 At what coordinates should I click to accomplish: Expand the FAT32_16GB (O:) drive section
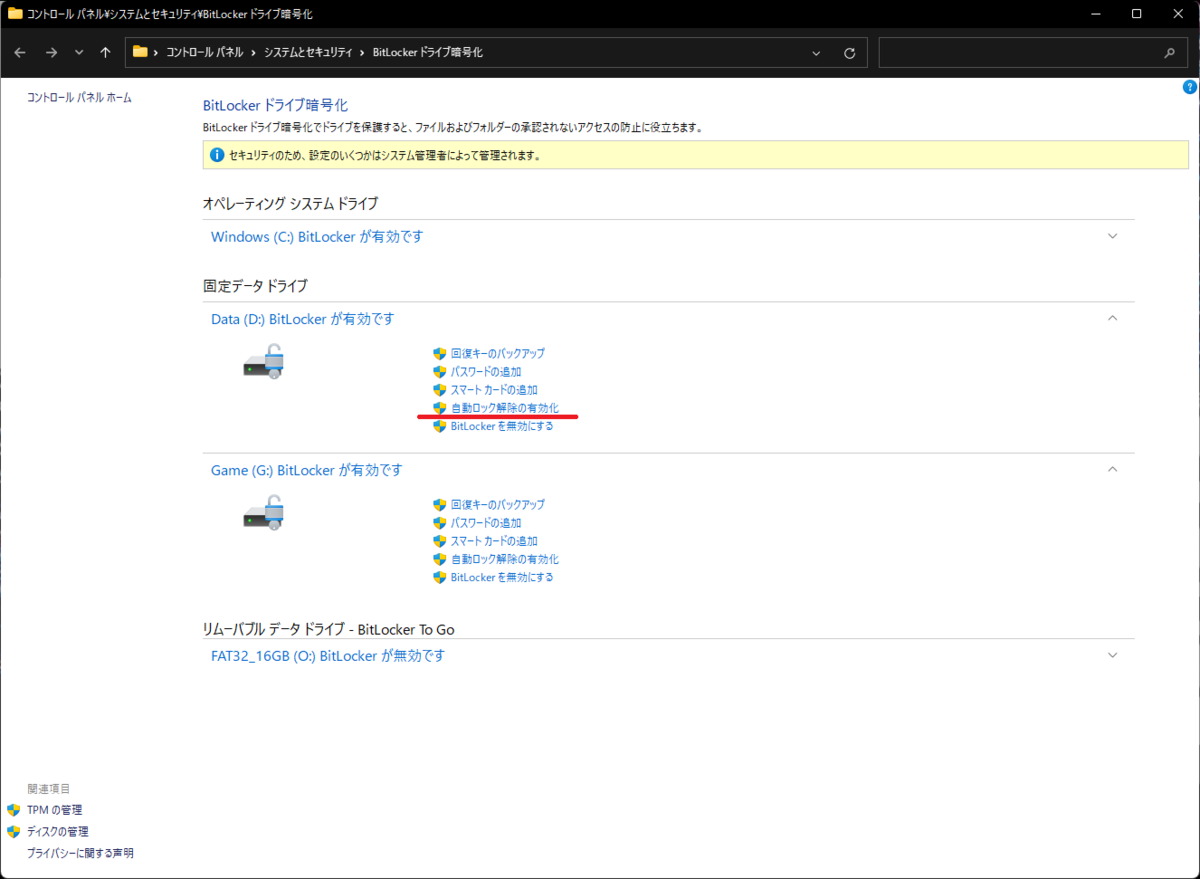1113,655
